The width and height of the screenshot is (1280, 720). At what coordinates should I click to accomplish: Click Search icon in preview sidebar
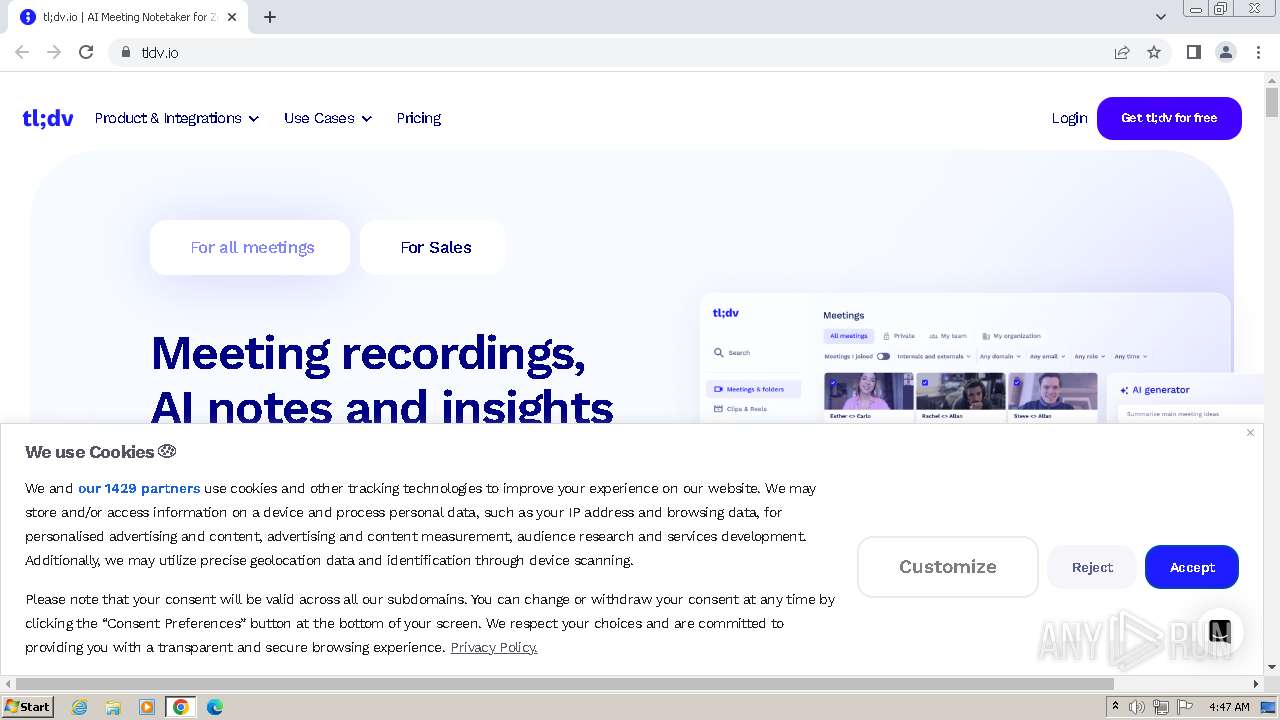[x=719, y=353]
